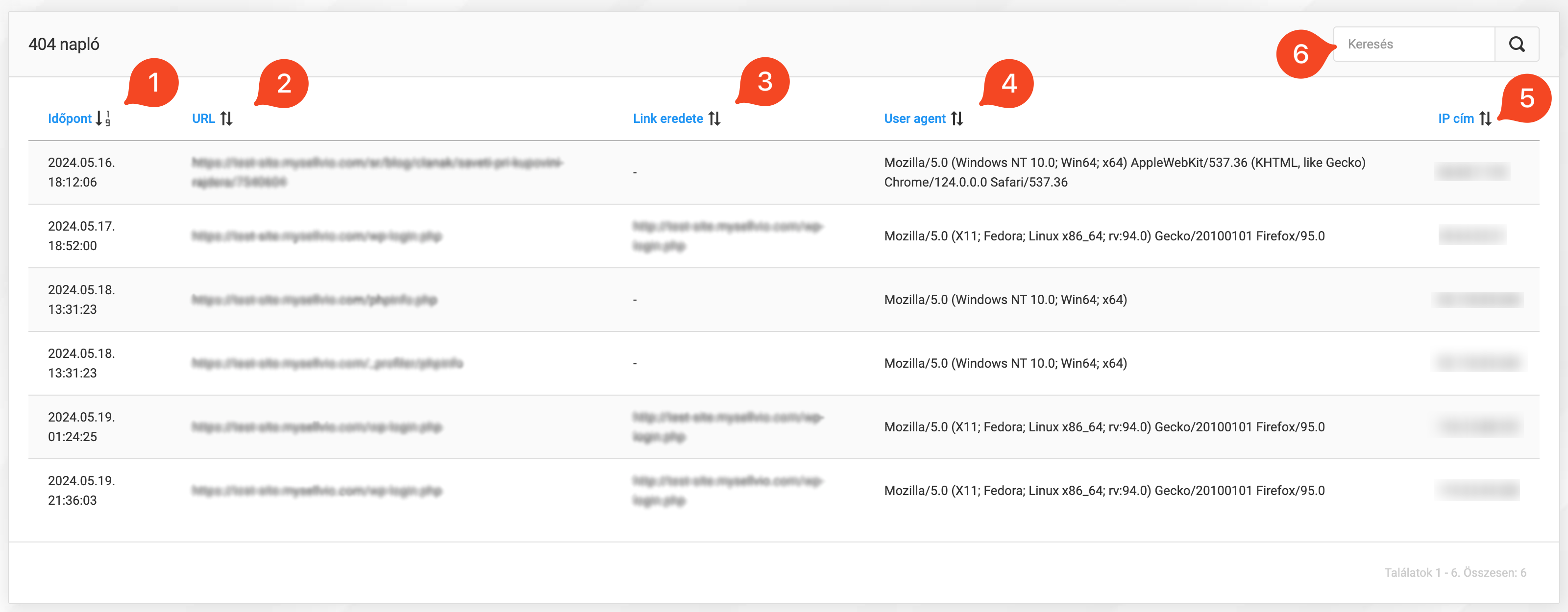The image size is (1568, 612).
Task: Click the magnifying glass search button
Action: point(1516,44)
